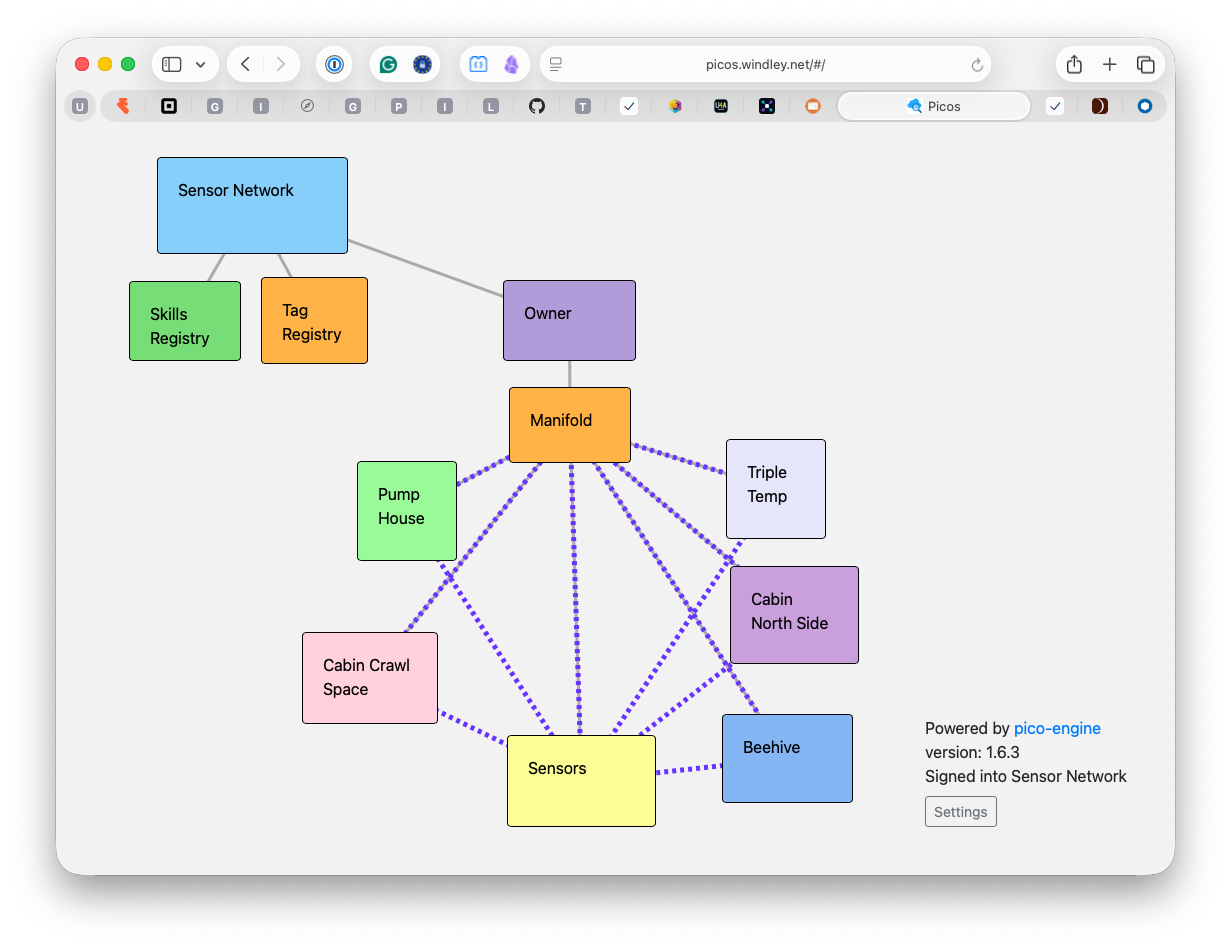Focus the picos.windley.net address field
This screenshot has width=1231, height=949.
coord(765,64)
